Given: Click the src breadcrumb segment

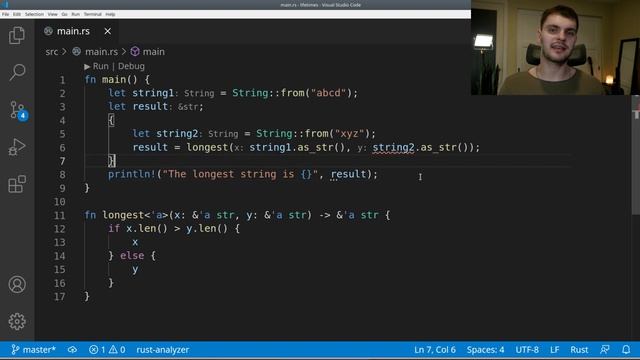Looking at the screenshot, I should coord(52,52).
